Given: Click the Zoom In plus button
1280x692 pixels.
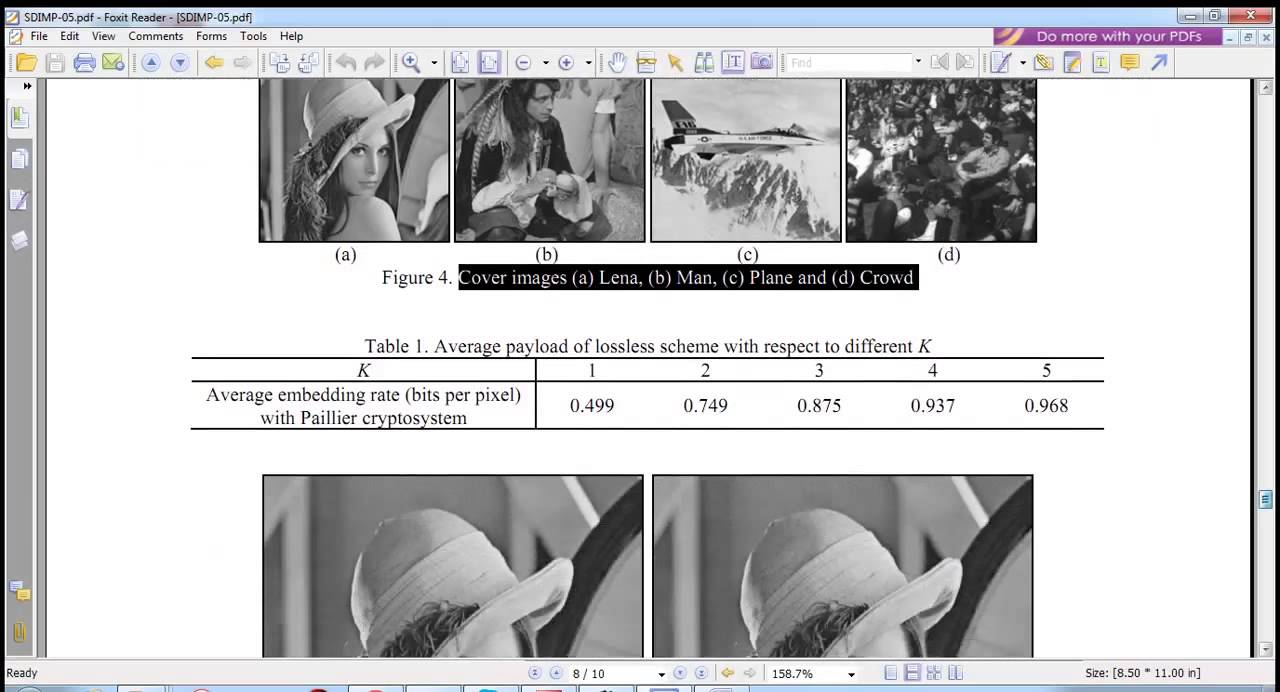Looking at the screenshot, I should tap(566, 63).
